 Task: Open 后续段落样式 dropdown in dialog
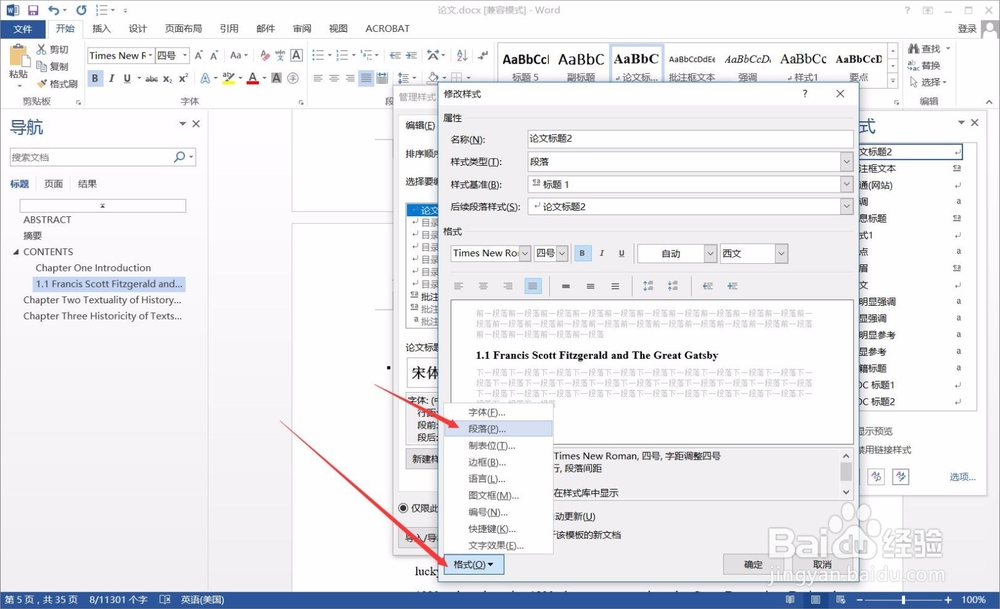click(846, 207)
